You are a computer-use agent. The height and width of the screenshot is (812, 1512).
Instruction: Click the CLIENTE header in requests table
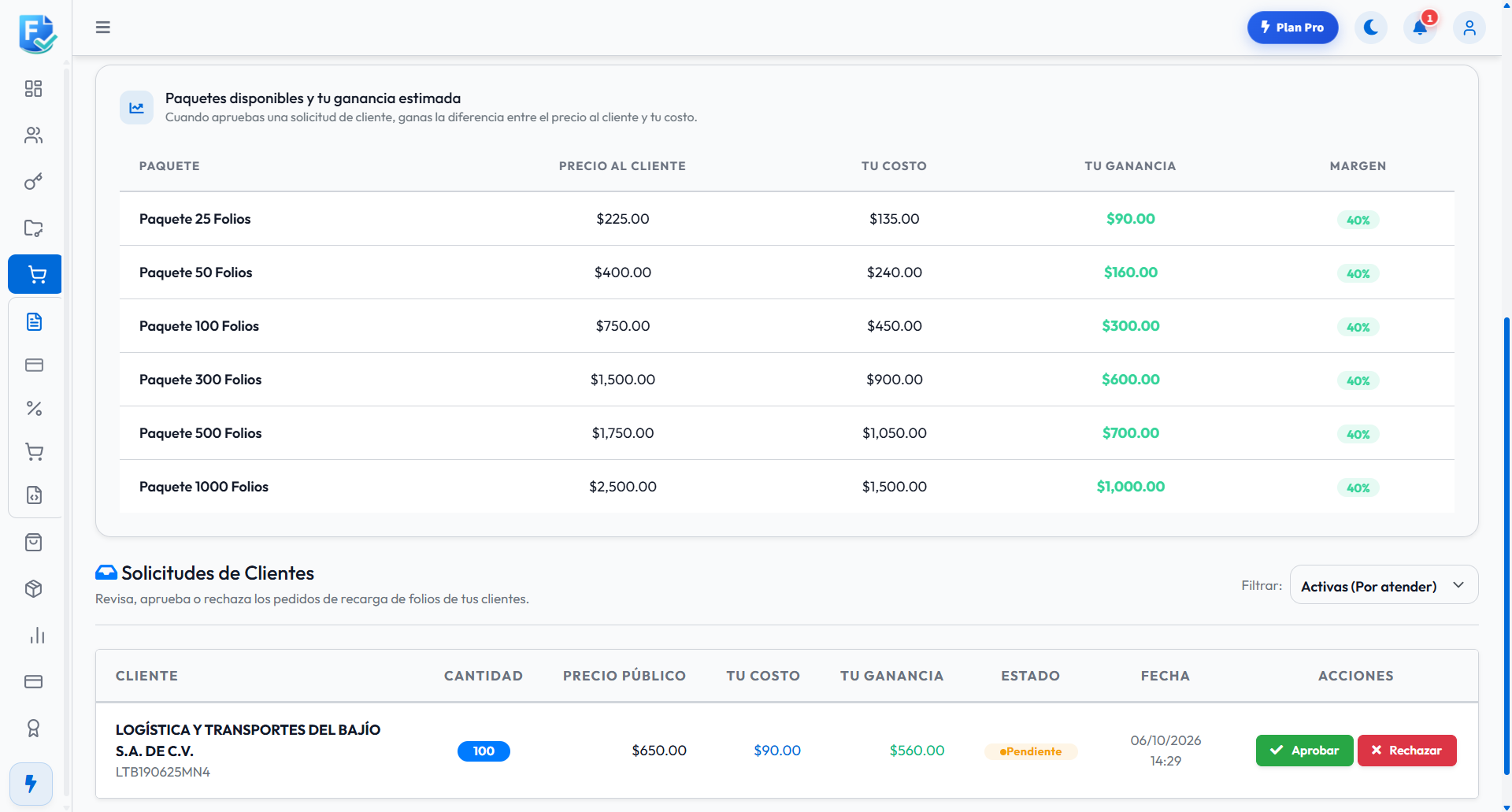(x=146, y=676)
